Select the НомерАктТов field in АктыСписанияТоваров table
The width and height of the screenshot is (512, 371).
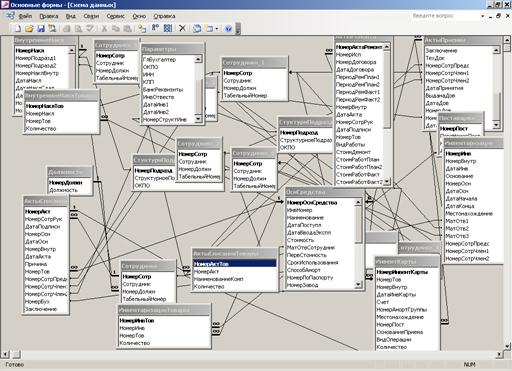coord(234,264)
